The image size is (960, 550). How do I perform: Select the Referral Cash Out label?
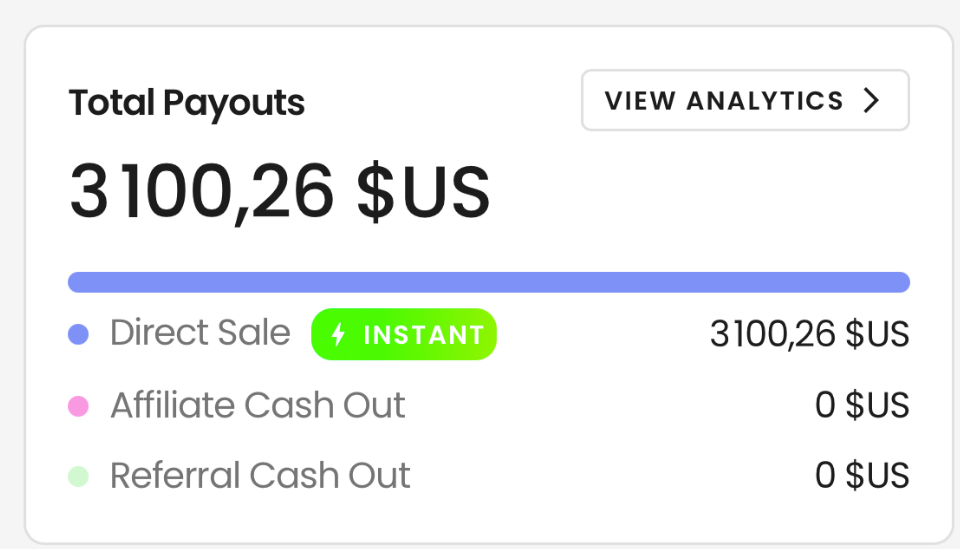(260, 475)
